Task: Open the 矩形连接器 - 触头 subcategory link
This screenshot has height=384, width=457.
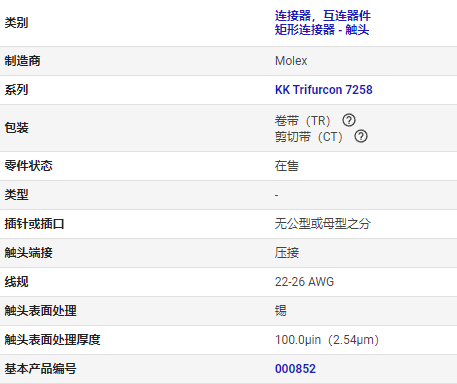Action: coord(322,30)
